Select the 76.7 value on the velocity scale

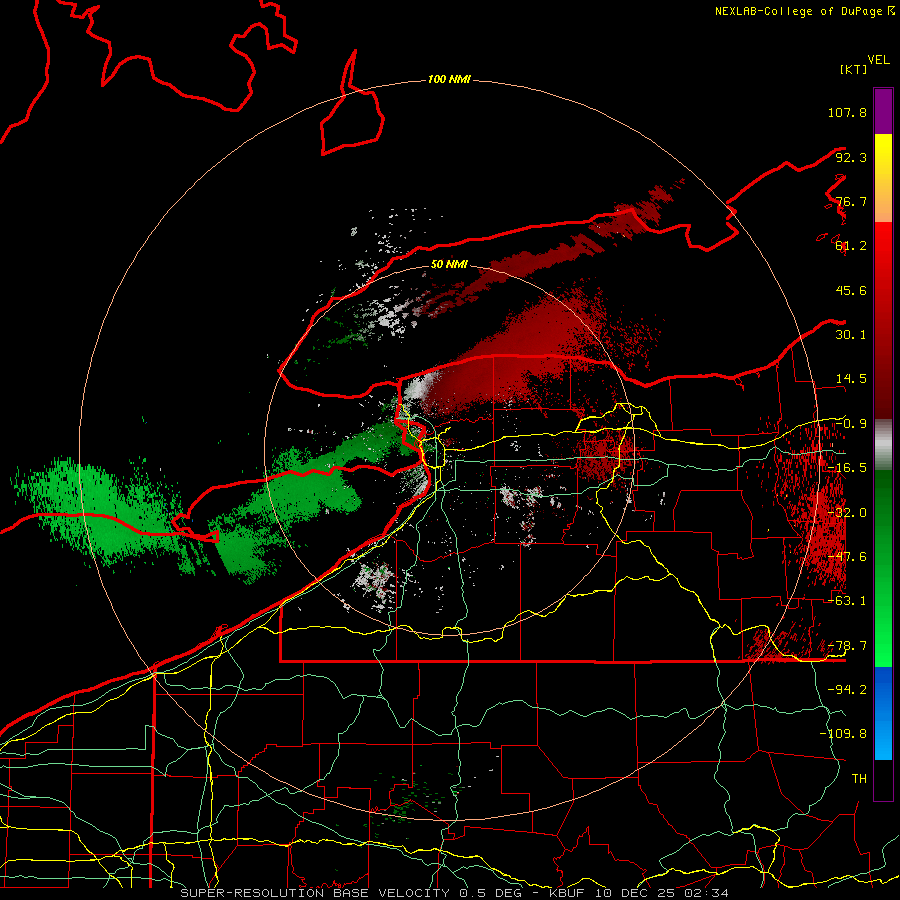(851, 201)
